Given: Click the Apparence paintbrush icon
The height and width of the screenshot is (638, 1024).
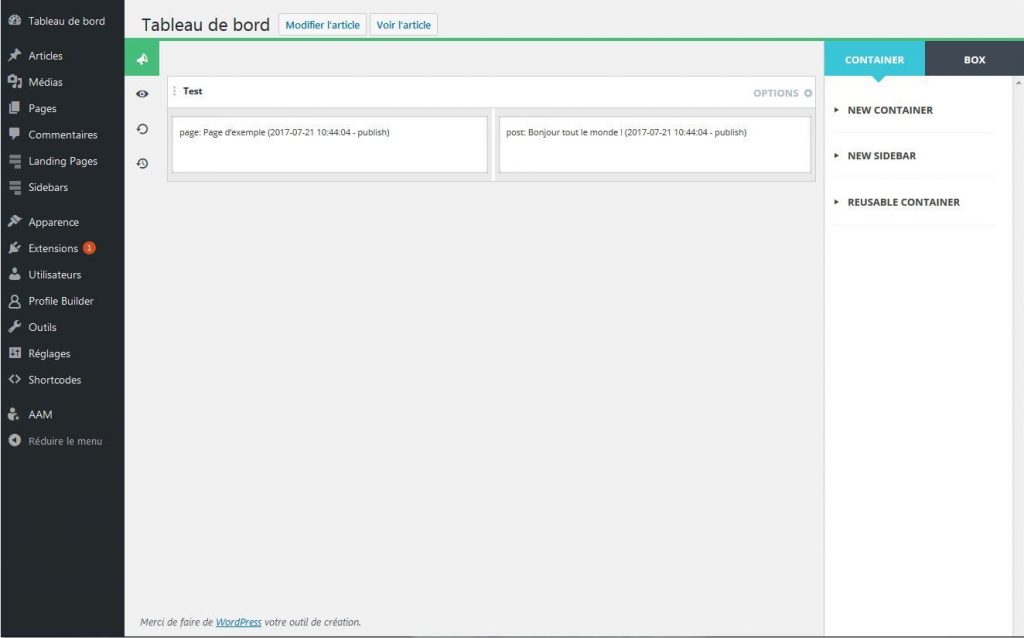Looking at the screenshot, I should coord(14,221).
